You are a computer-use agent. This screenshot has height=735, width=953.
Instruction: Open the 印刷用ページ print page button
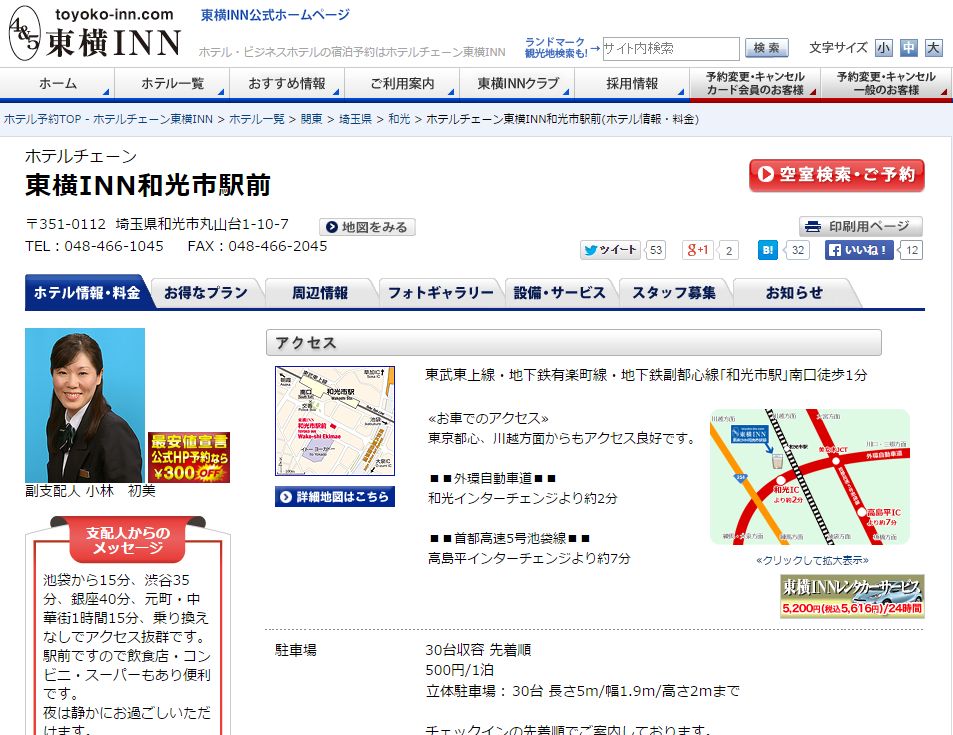861,226
